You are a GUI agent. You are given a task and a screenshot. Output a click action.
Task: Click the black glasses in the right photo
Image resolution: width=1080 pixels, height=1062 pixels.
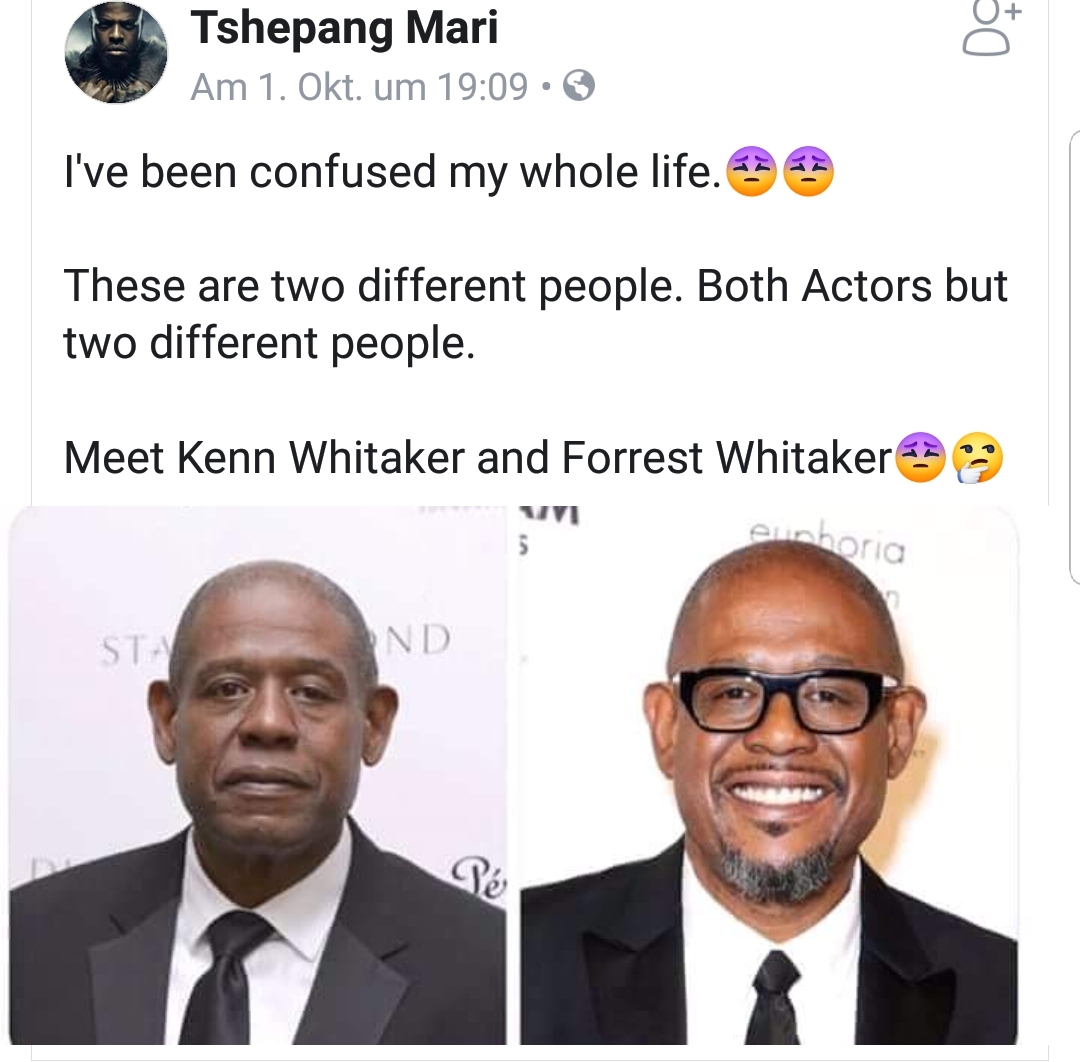coord(786,700)
